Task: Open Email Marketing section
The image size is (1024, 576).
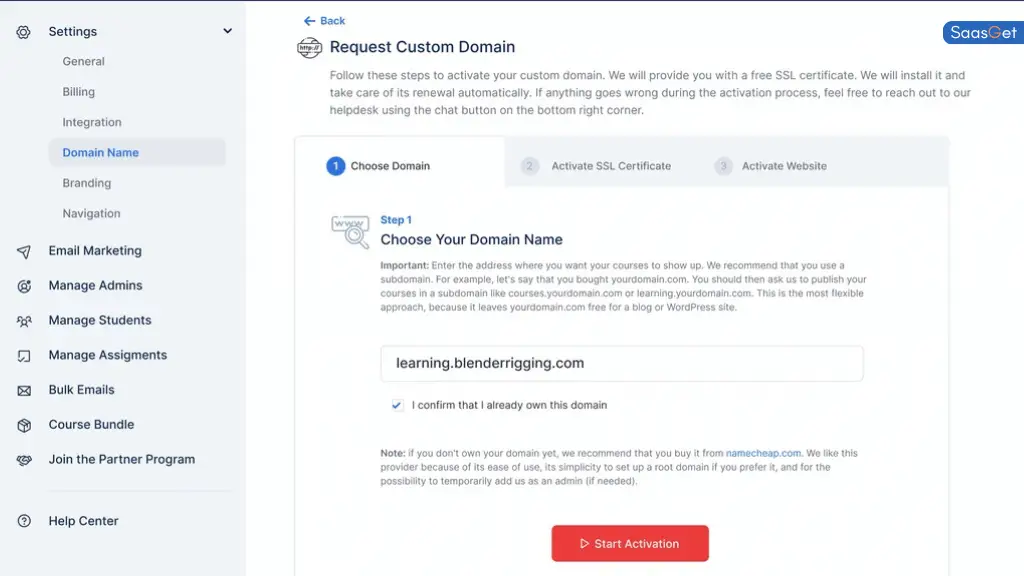Action: coord(95,251)
